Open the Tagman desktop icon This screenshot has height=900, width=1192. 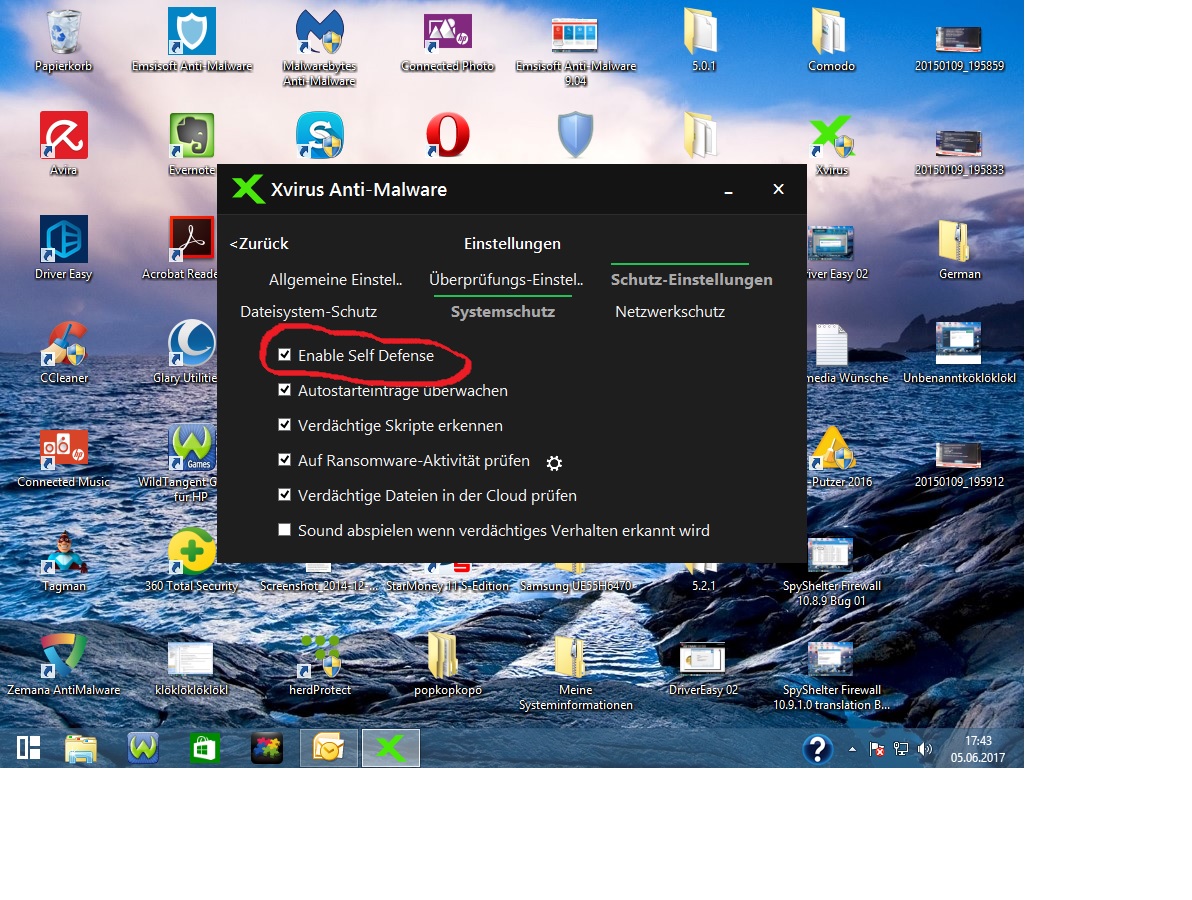[64, 552]
